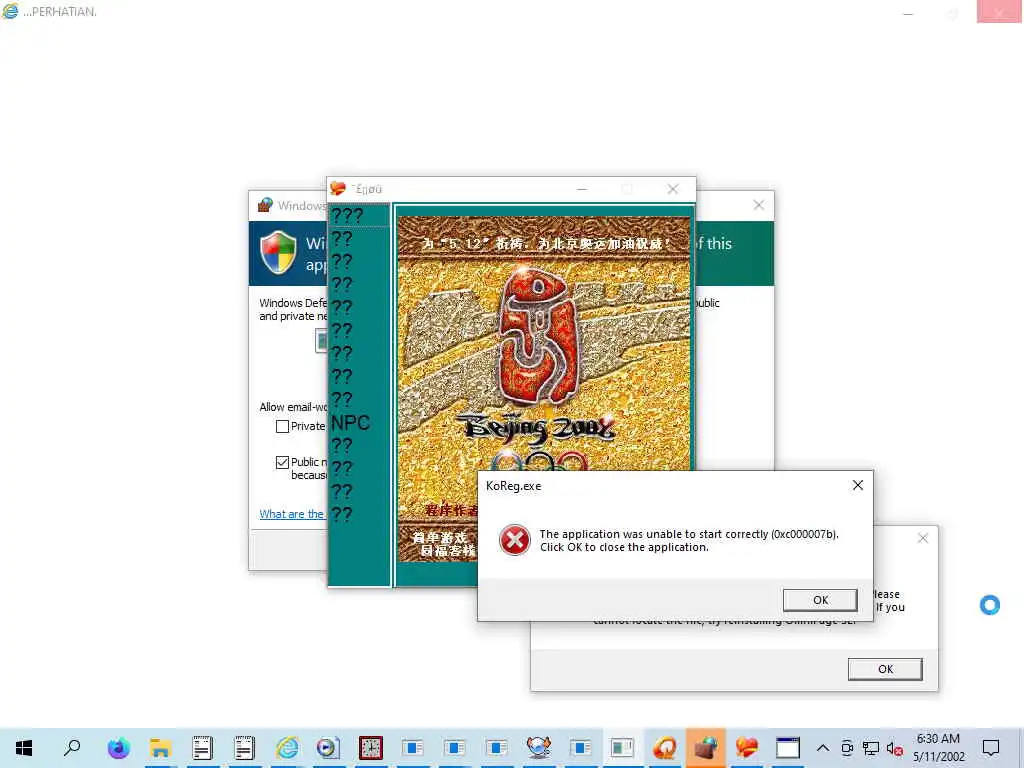The width and height of the screenshot is (1024, 768).
Task: Click the red error X icon in KoReg.exe
Action: coord(515,540)
